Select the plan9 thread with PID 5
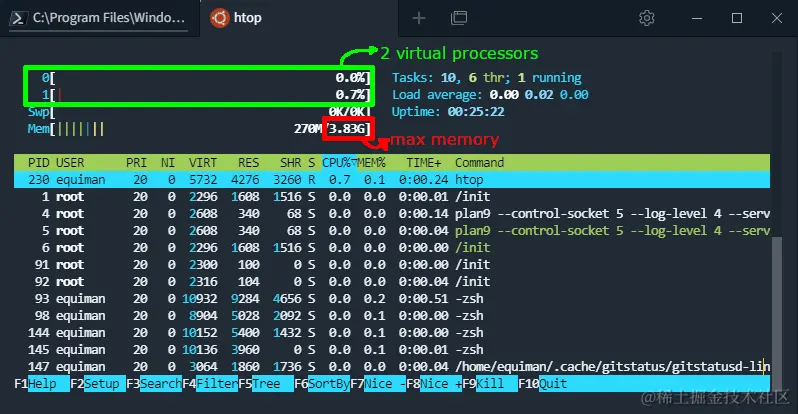798x414 pixels. tap(392, 231)
